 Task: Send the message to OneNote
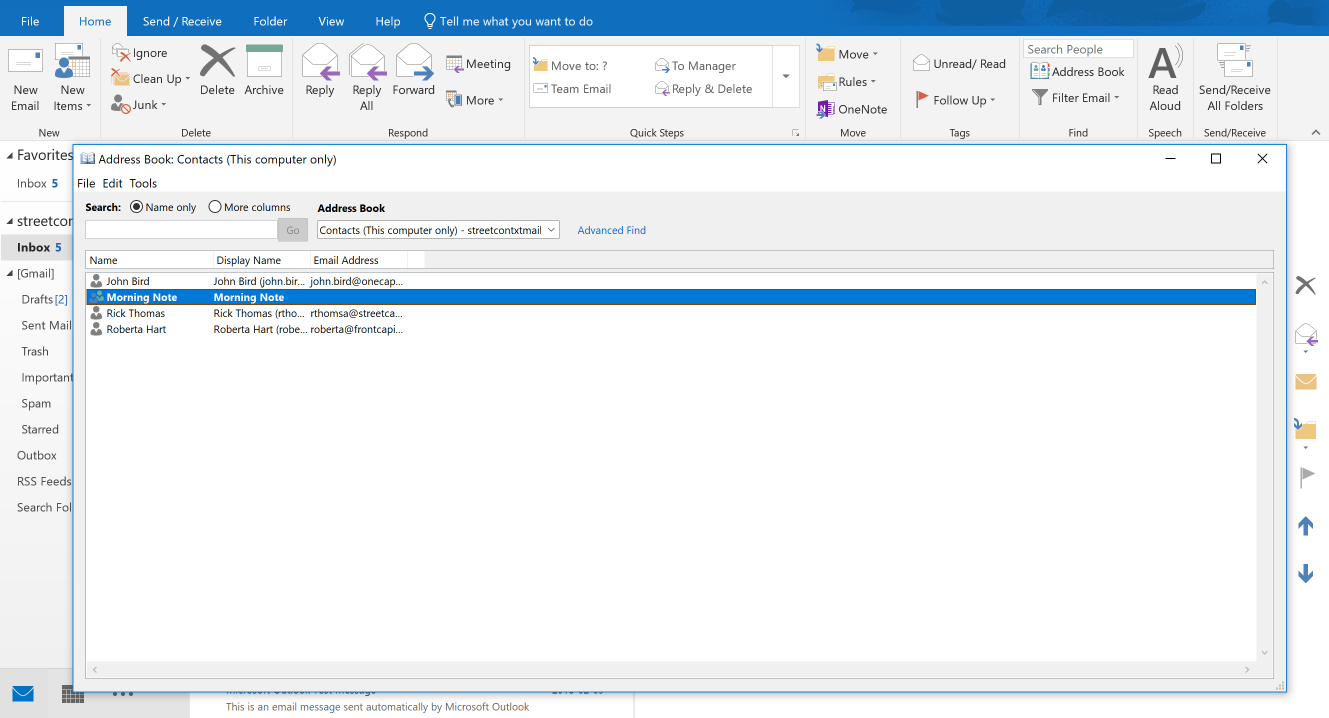852,109
